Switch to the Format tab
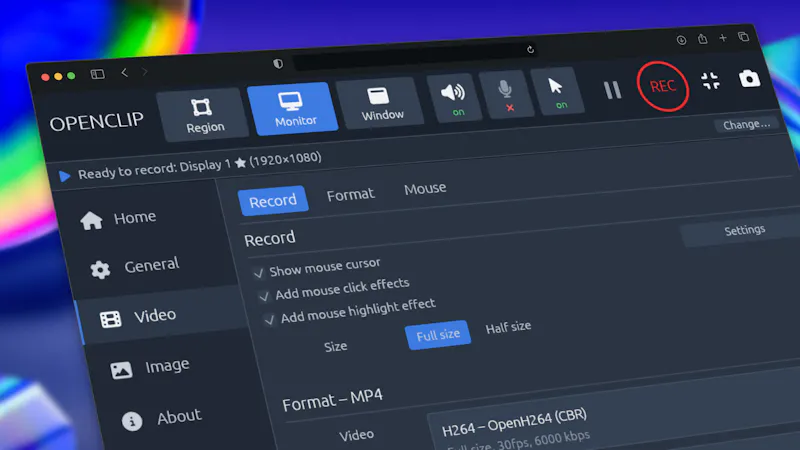 coord(350,194)
